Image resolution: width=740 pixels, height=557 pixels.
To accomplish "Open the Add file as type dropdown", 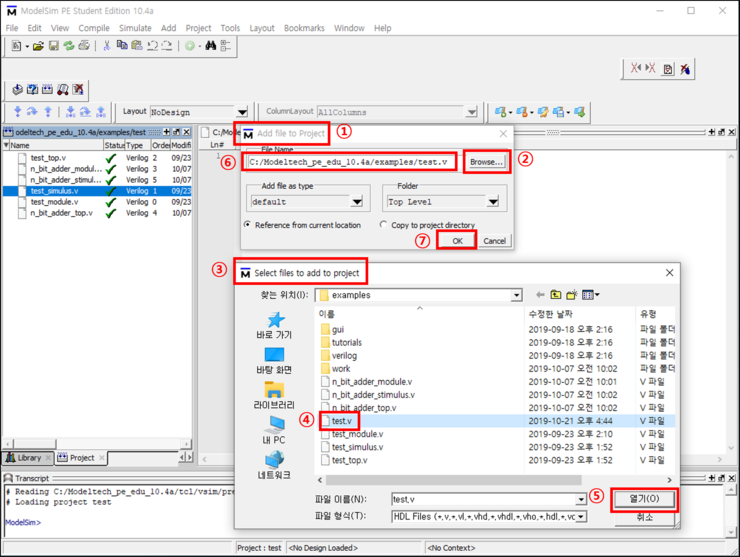I will point(357,202).
